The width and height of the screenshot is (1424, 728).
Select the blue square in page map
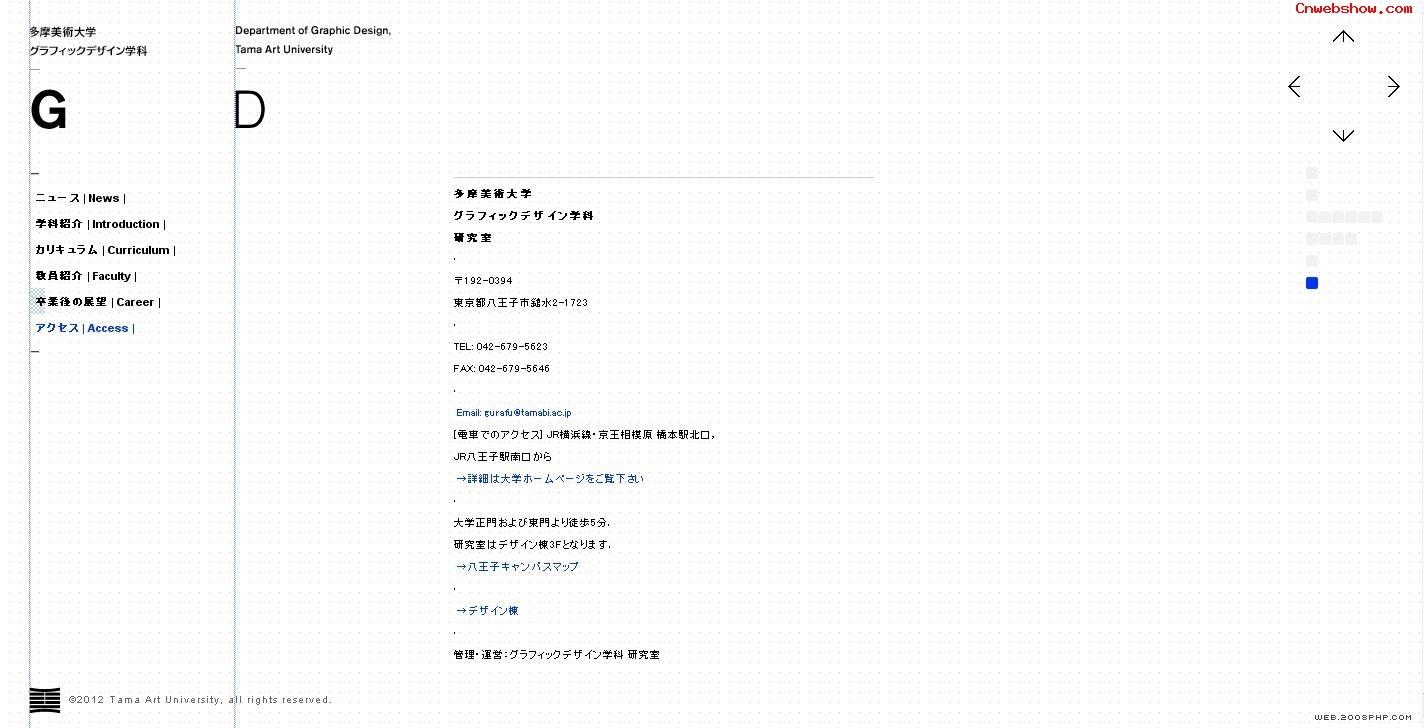pyautogui.click(x=1312, y=283)
